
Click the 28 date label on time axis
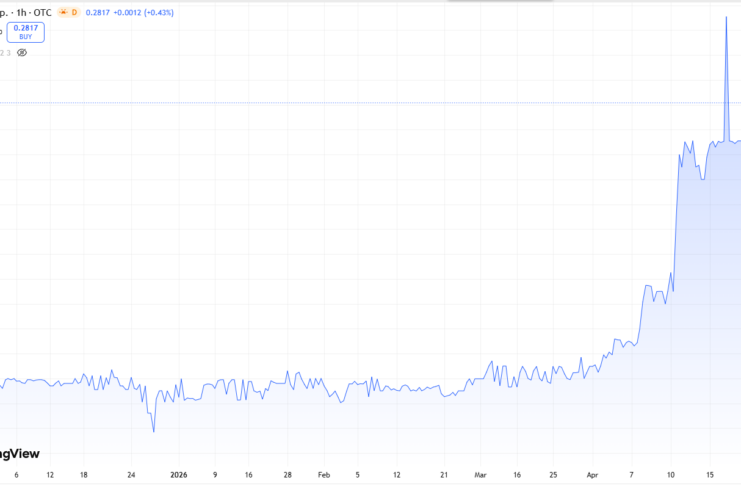point(287,475)
